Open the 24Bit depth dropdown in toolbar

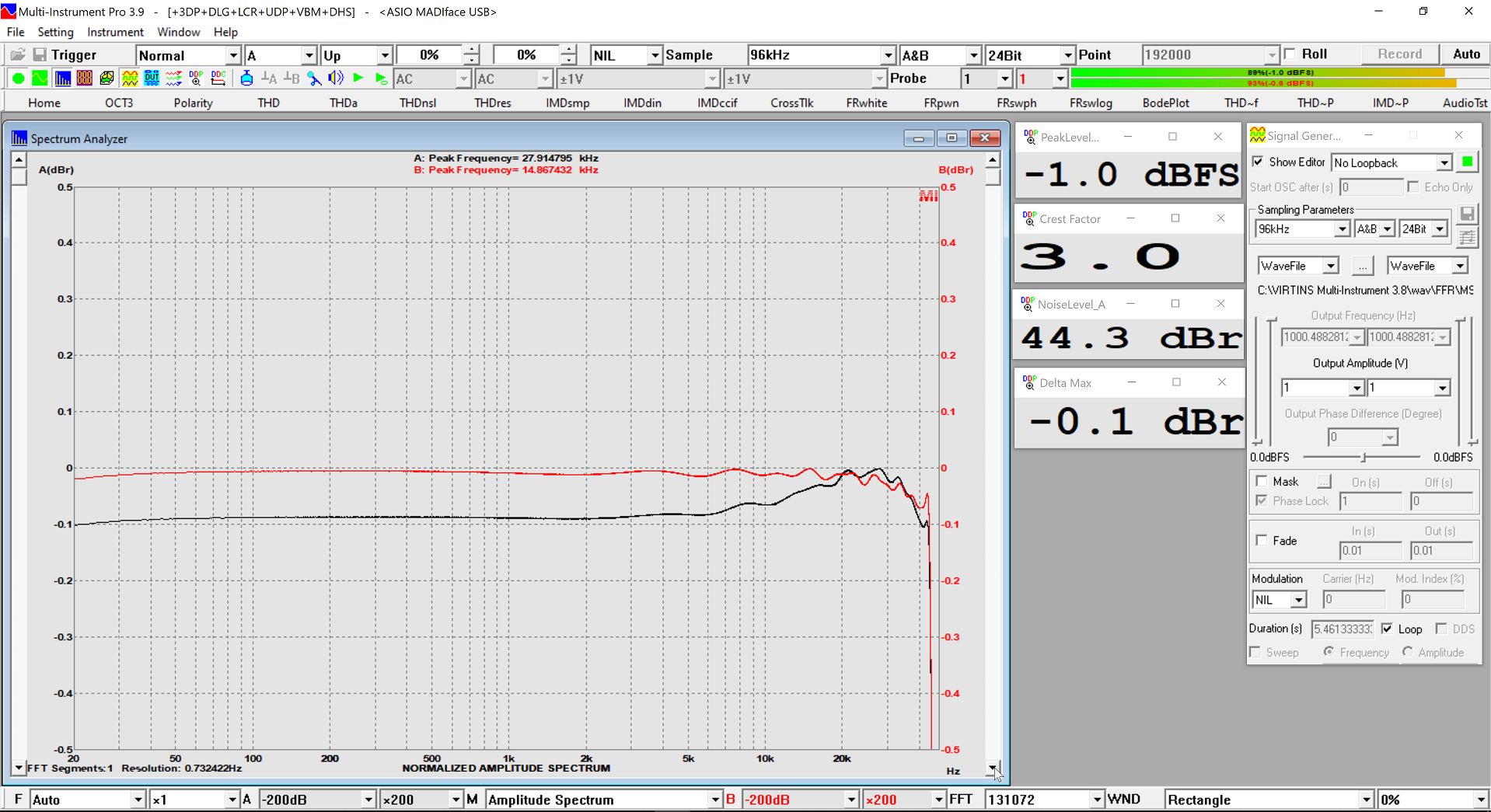tap(1029, 55)
